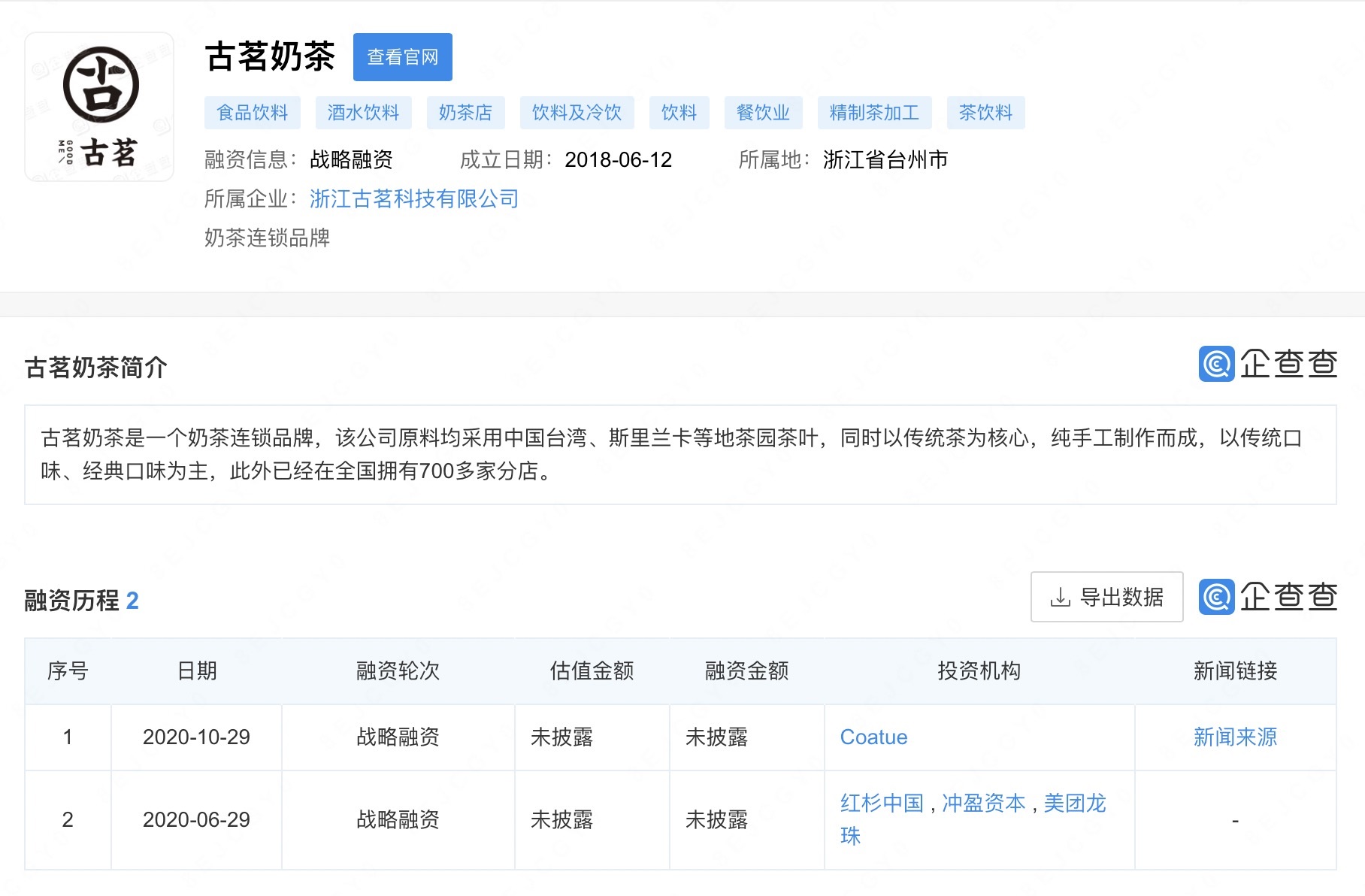Click the 古茗 brand logo image
The image size is (1365, 896).
pos(99,107)
